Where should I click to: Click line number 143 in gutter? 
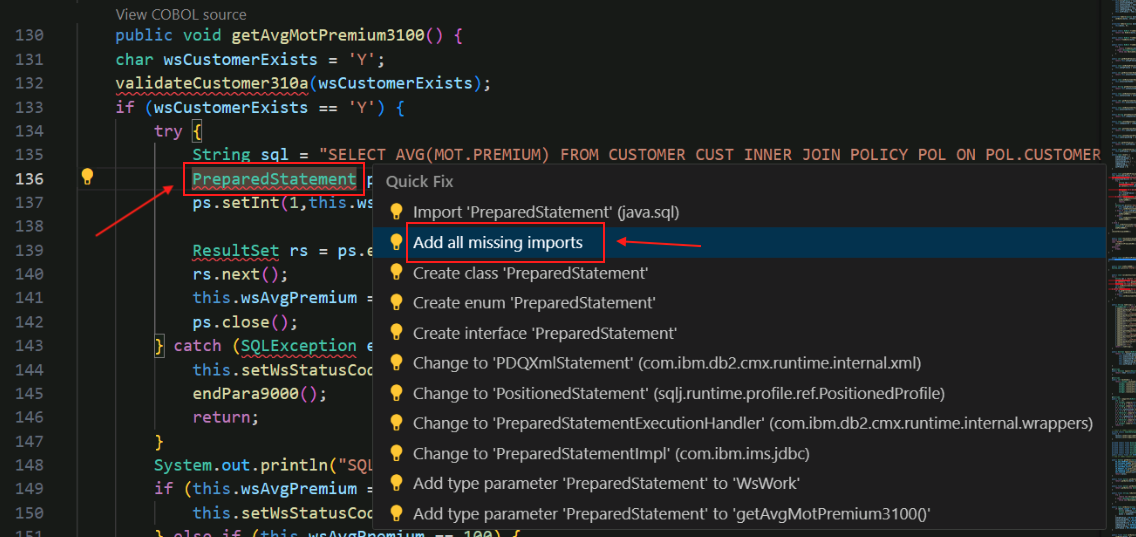pyautogui.click(x=30, y=346)
